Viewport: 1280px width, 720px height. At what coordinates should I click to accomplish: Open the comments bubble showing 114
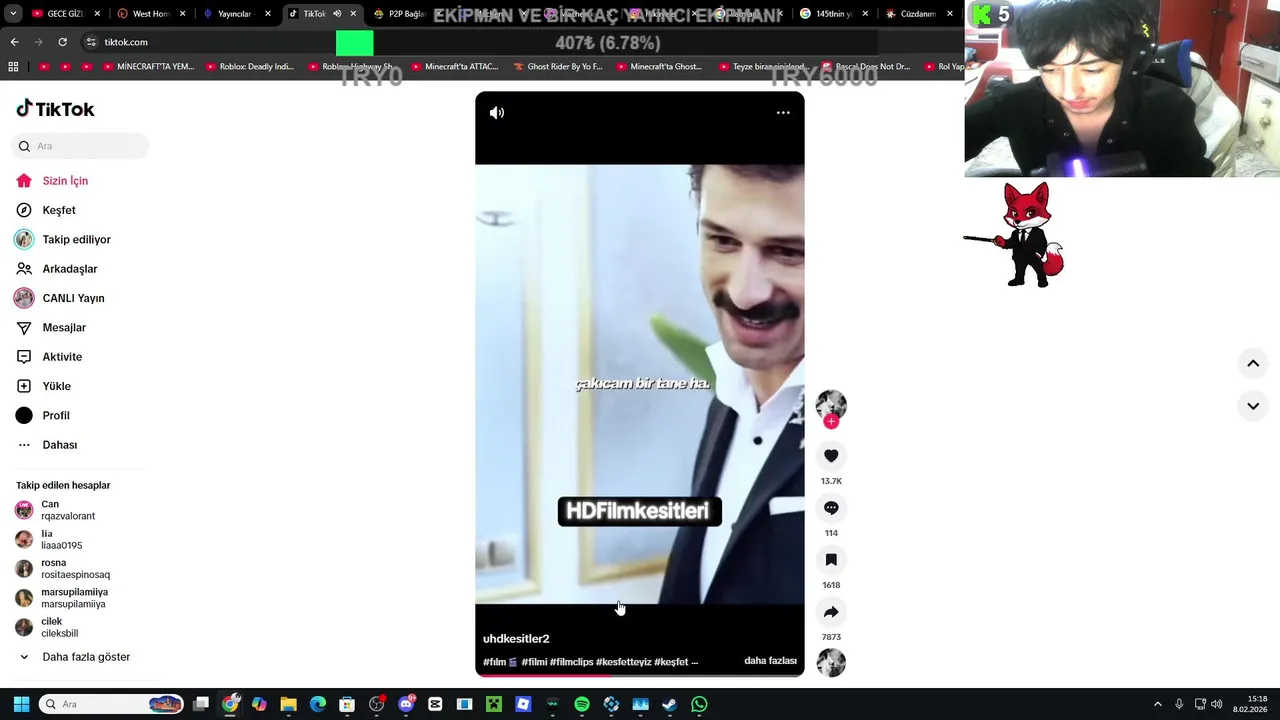[831, 508]
